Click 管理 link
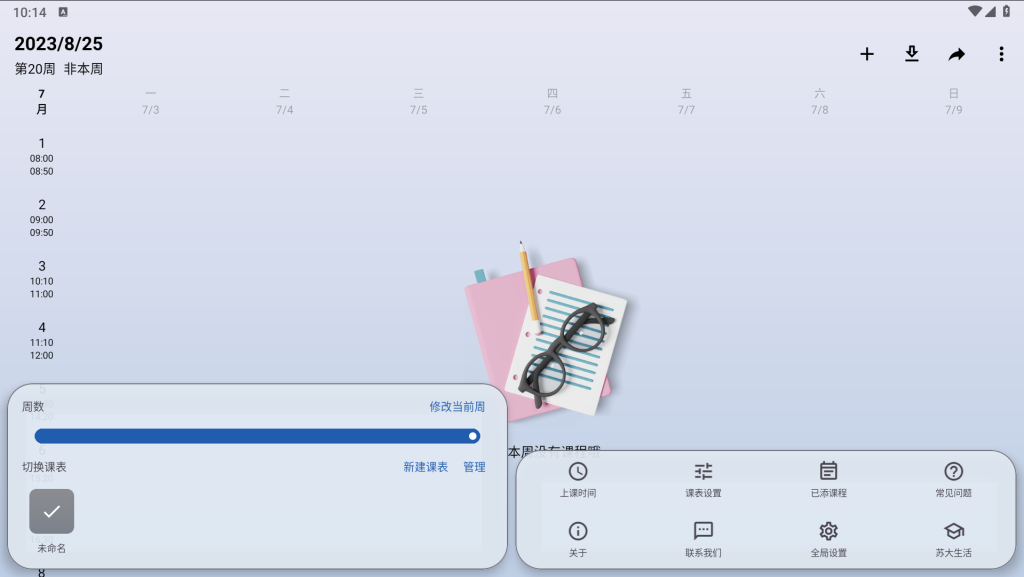This screenshot has height=577, width=1024. click(x=474, y=467)
